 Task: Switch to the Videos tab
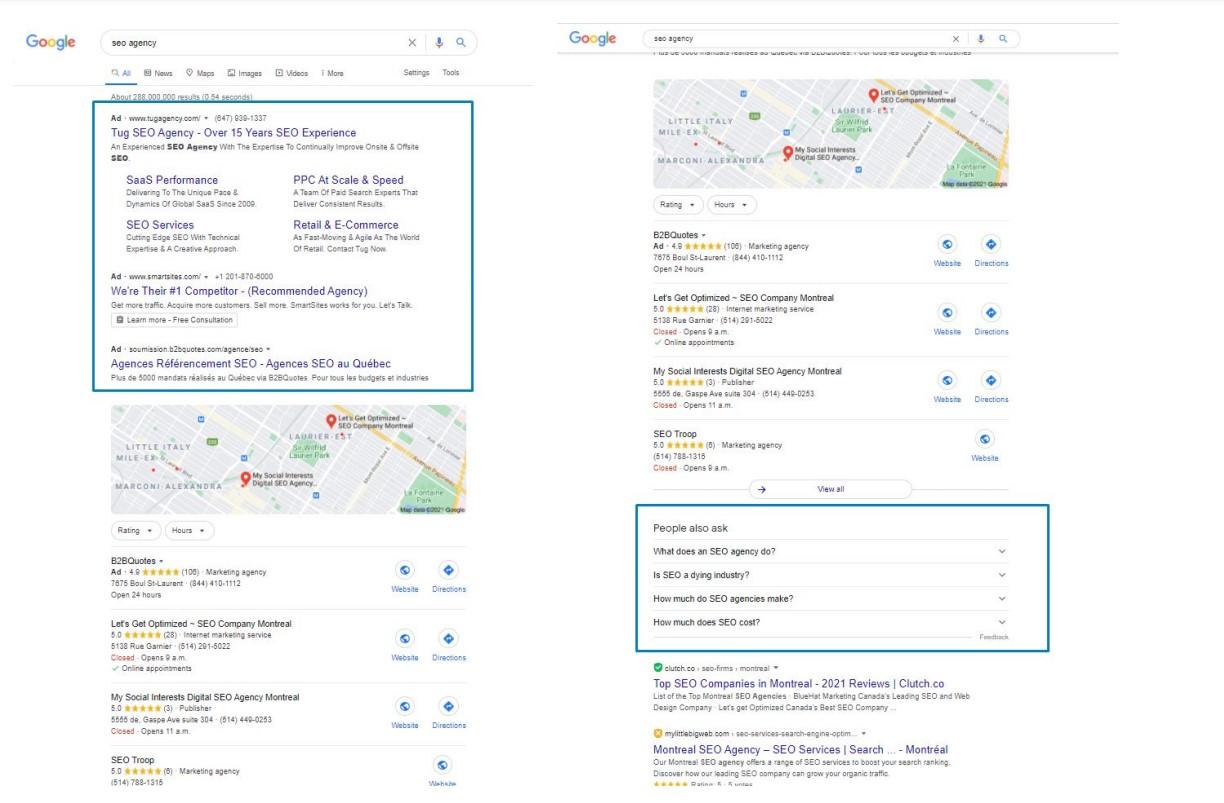click(292, 73)
